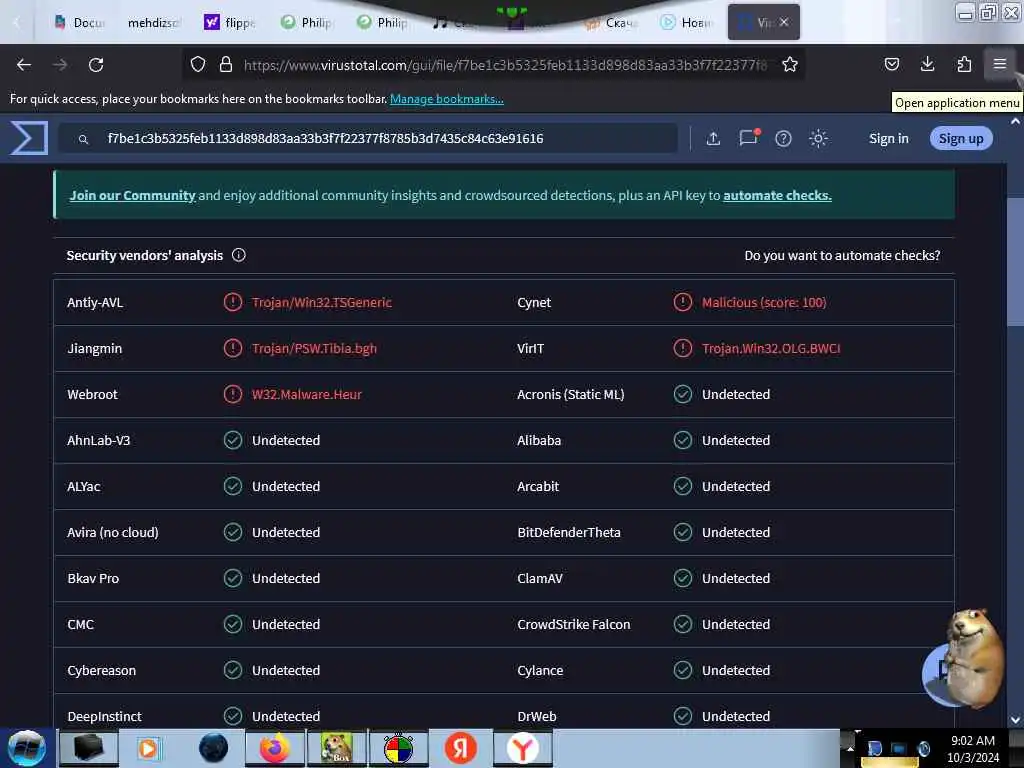The image size is (1024, 768).
Task: Click the site security padlock icon
Action: (x=226, y=64)
